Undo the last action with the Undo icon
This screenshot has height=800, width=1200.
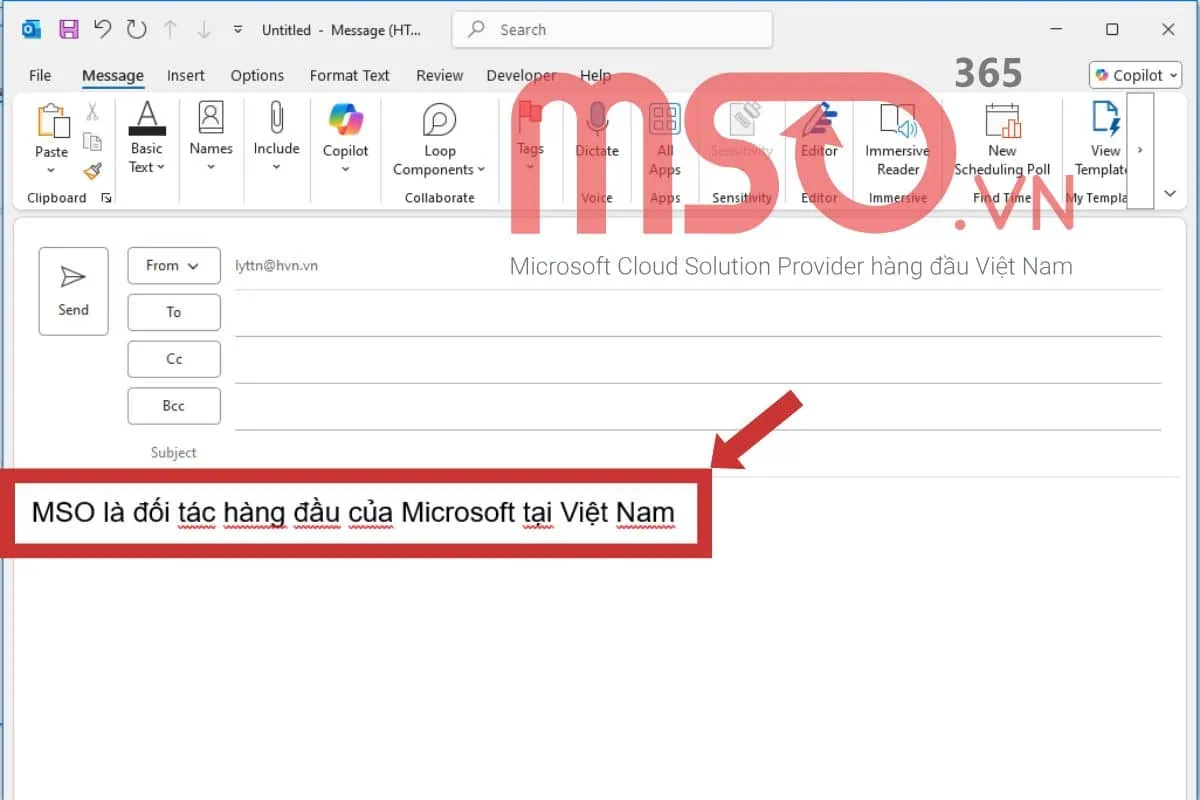pyautogui.click(x=101, y=29)
